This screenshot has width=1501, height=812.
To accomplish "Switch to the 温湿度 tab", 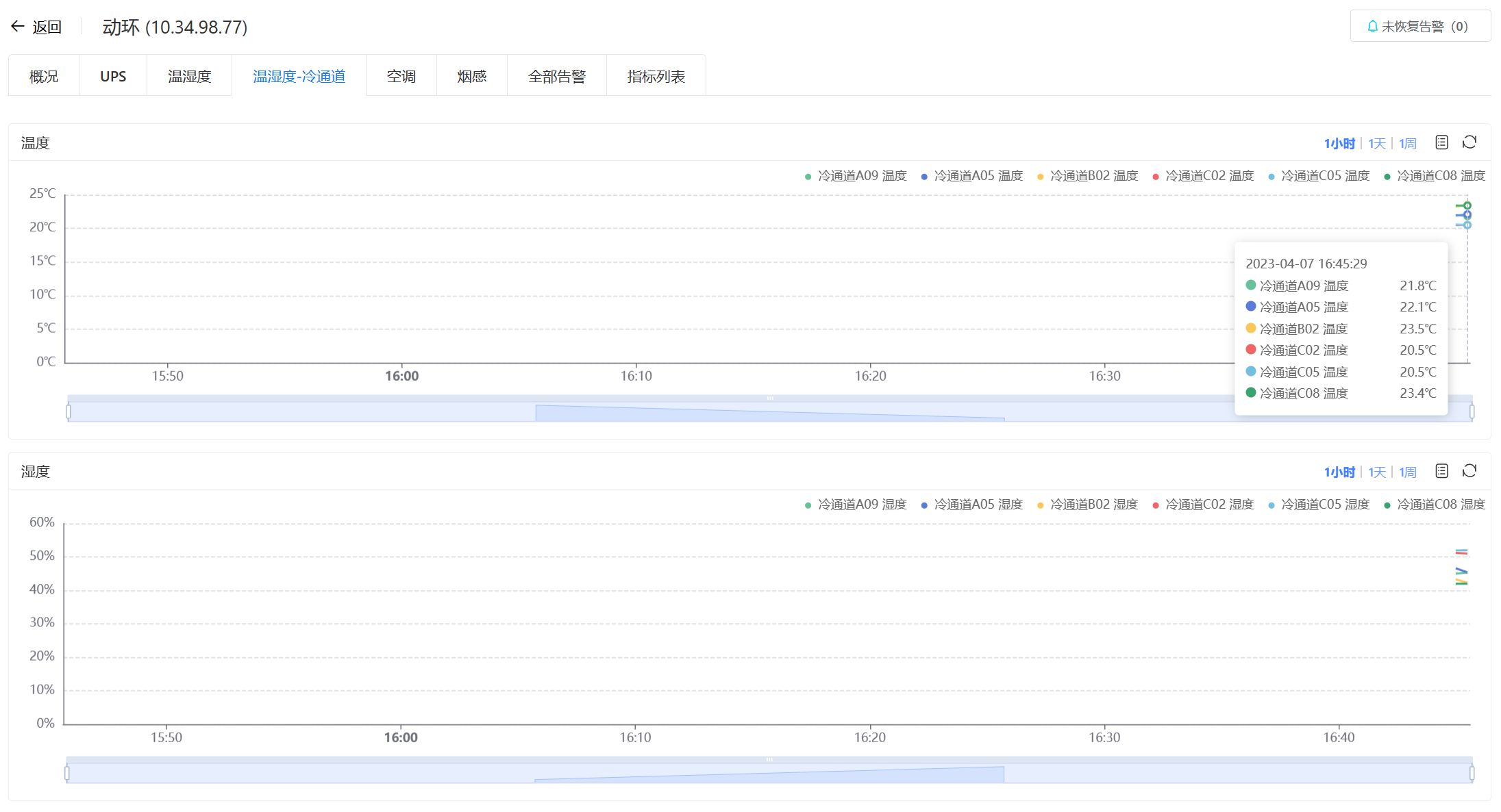I will point(190,76).
